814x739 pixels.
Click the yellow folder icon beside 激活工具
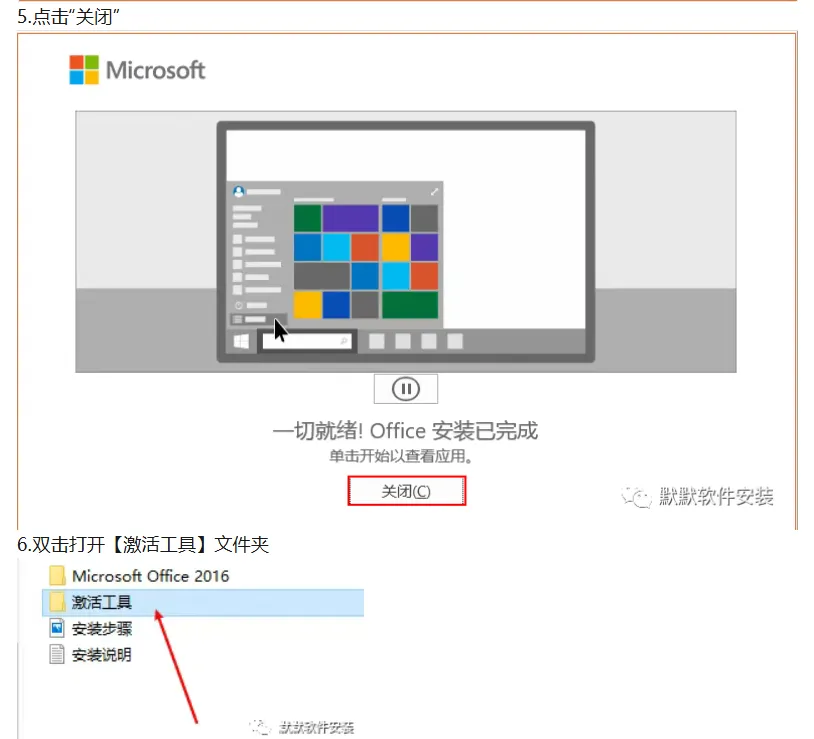pyautogui.click(x=57, y=603)
